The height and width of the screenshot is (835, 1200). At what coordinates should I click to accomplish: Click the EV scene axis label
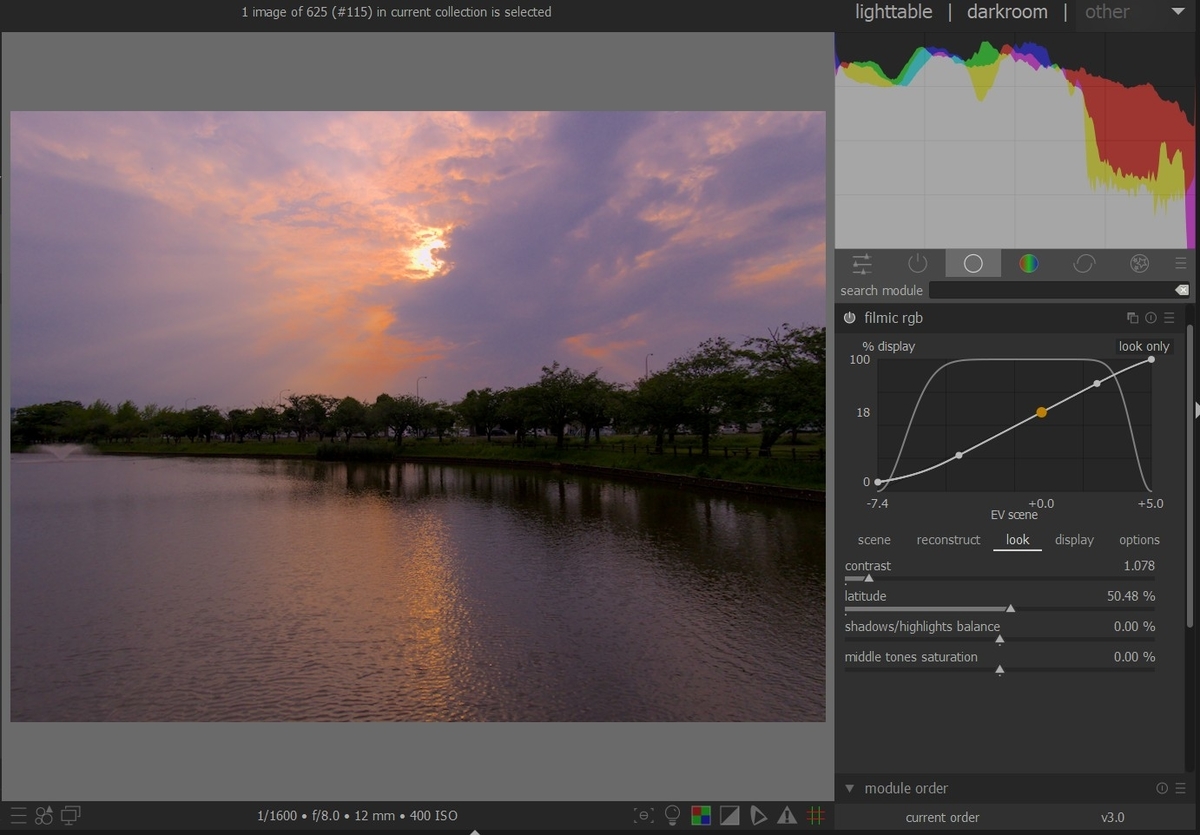tap(1014, 515)
